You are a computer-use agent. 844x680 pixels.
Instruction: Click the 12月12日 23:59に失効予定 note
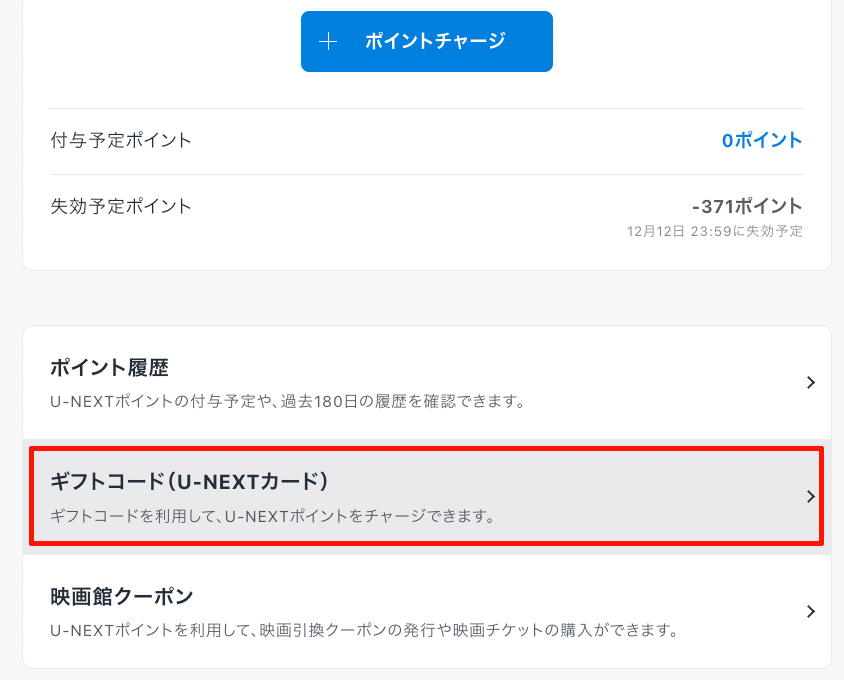point(714,232)
